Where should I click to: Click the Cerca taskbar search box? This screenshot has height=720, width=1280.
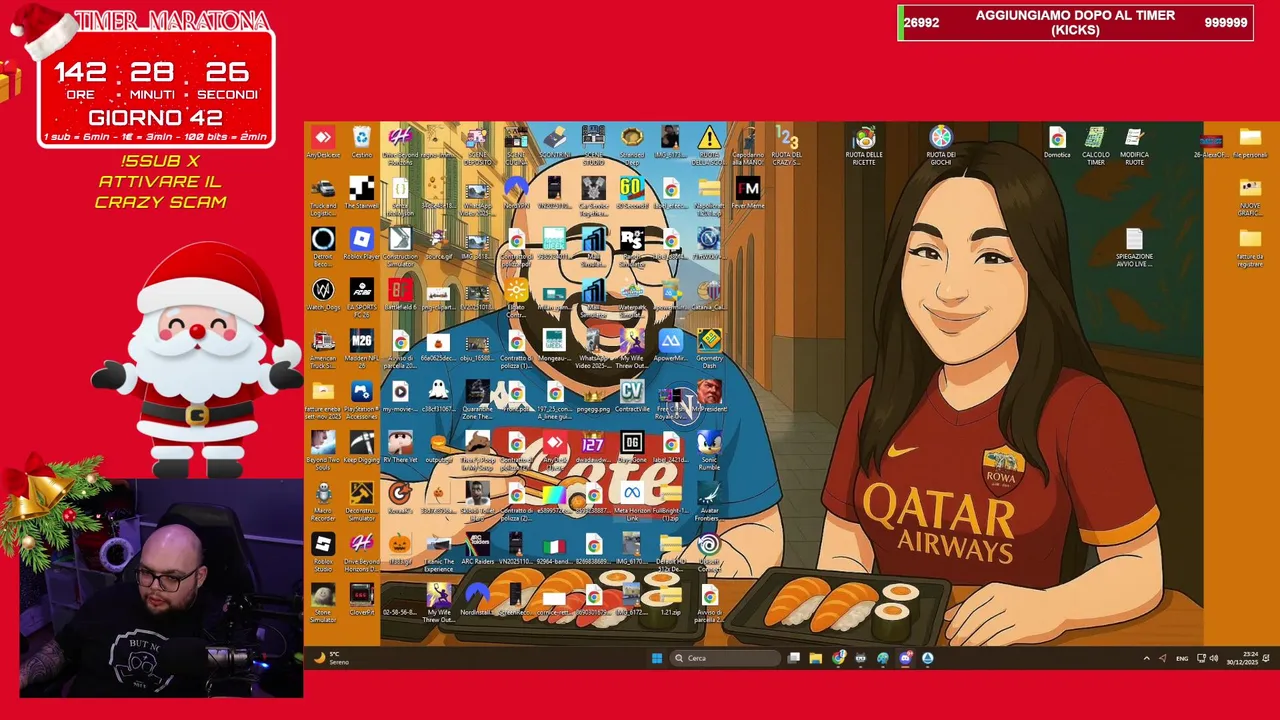(725, 658)
